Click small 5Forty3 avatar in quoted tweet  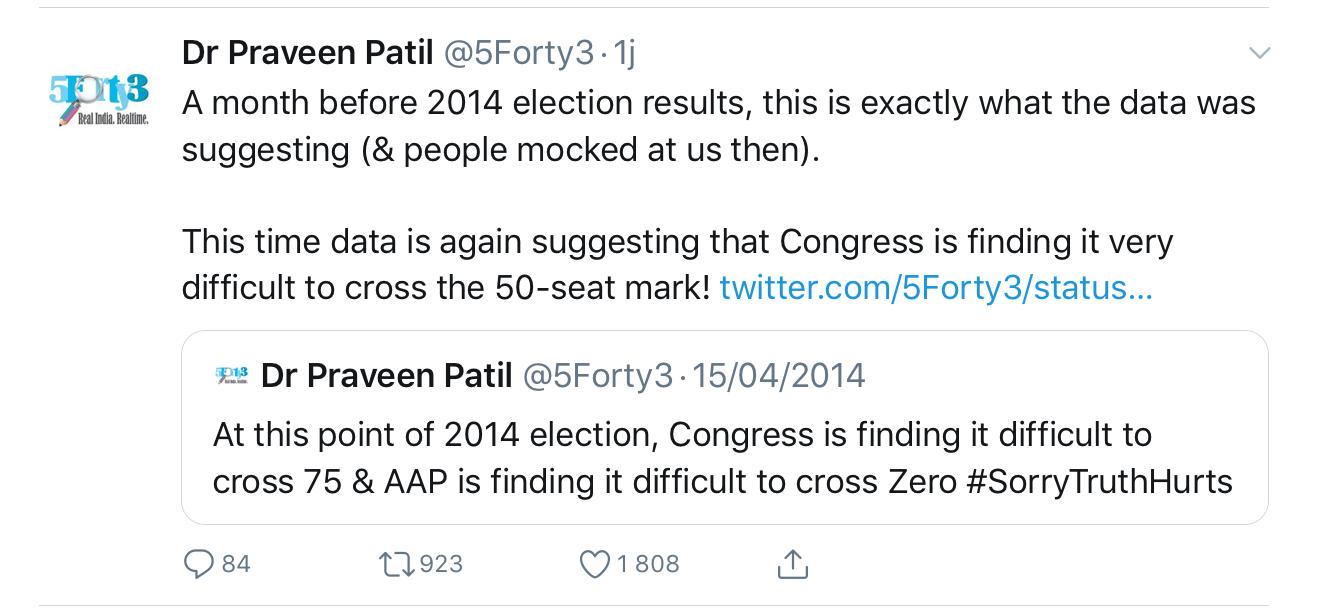pos(231,376)
